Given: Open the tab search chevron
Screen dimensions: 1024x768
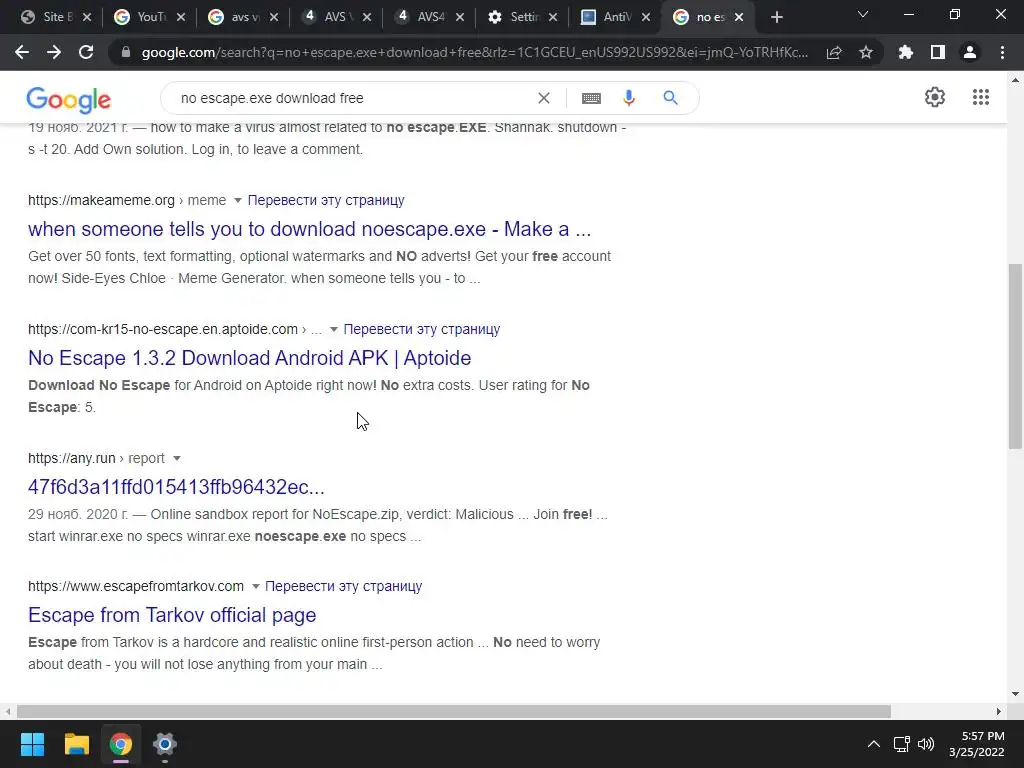Looking at the screenshot, I should pos(863,14).
